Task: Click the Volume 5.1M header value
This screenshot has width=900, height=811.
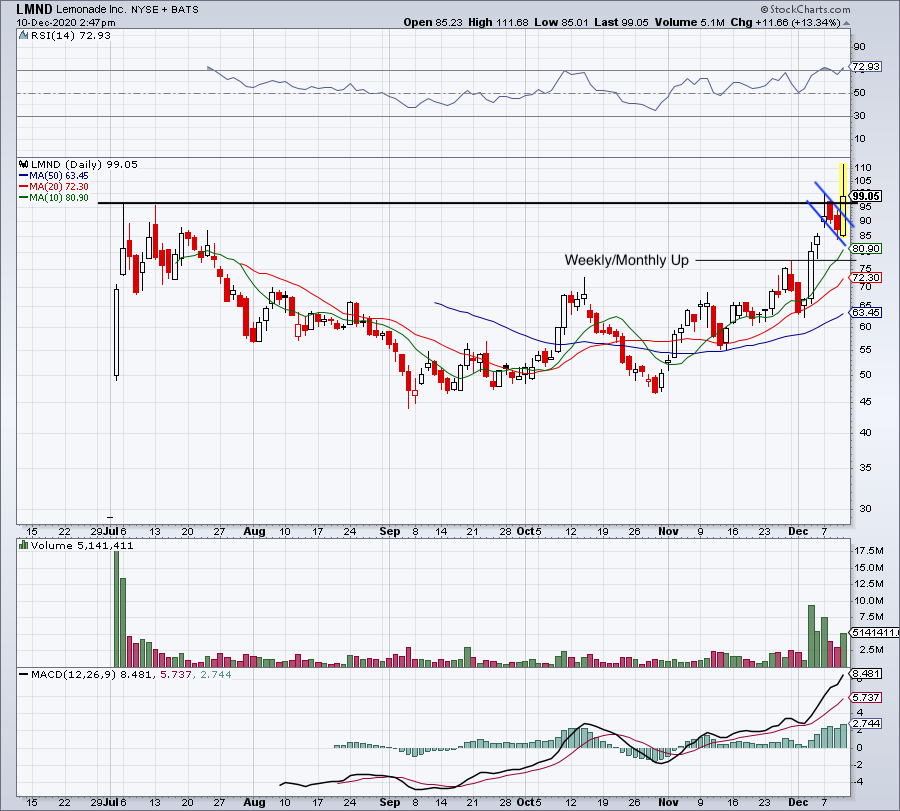Action: 689,22
